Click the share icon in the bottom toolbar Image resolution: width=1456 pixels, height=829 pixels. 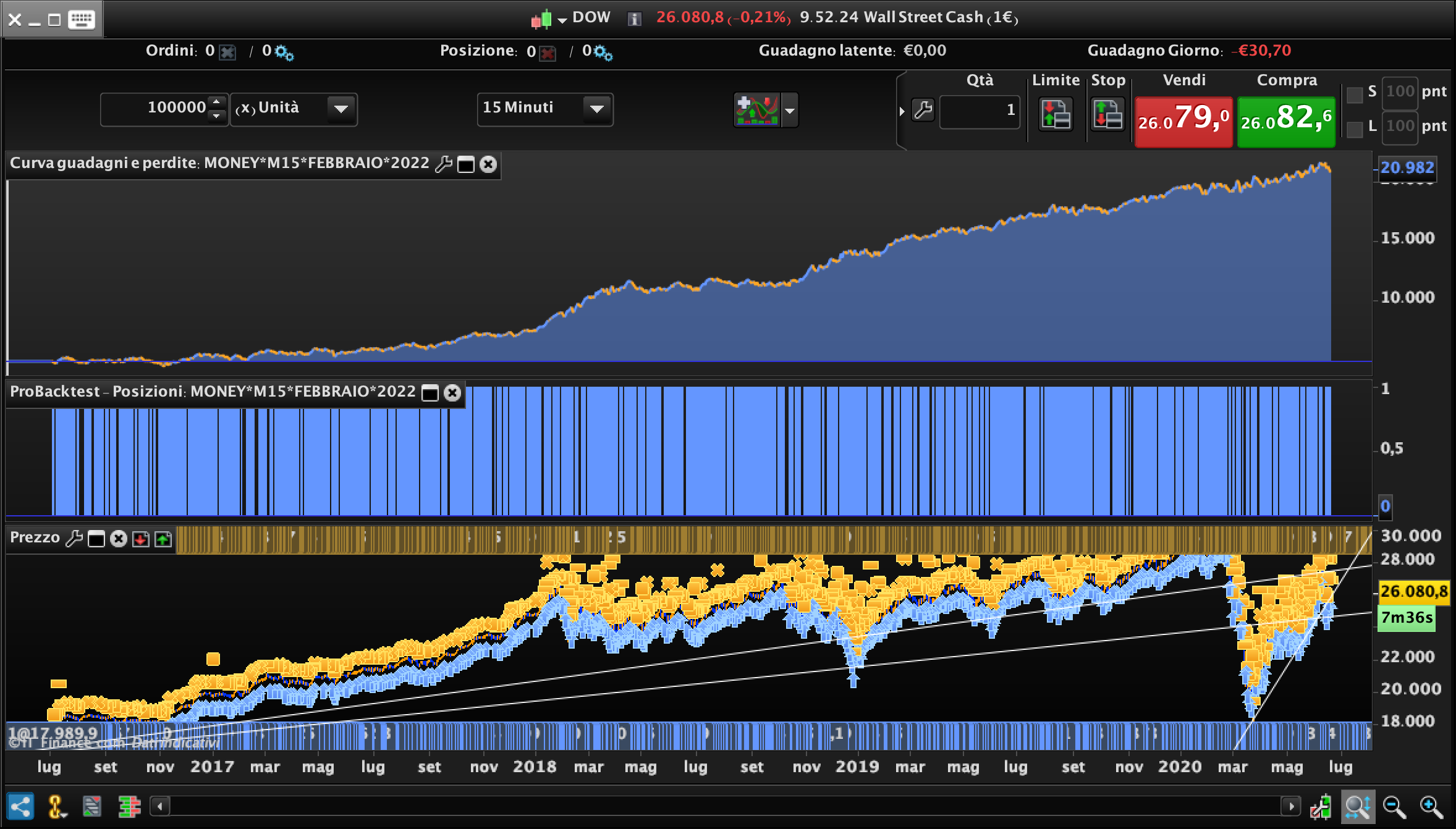(20, 807)
